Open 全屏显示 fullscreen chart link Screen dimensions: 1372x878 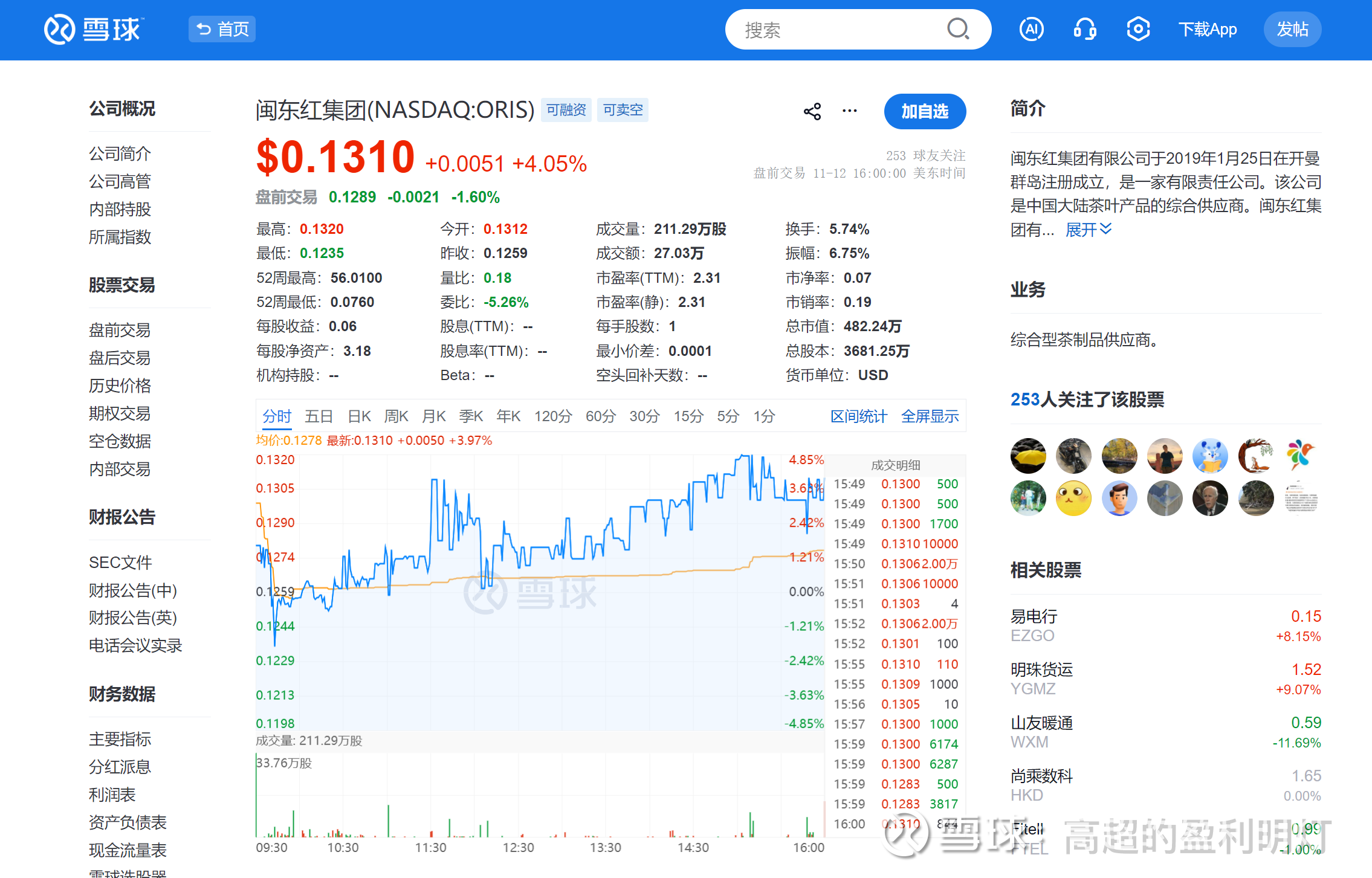tap(930, 416)
